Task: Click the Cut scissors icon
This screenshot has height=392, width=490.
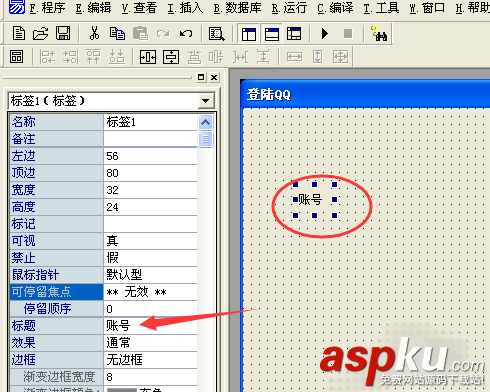Action: pos(94,33)
